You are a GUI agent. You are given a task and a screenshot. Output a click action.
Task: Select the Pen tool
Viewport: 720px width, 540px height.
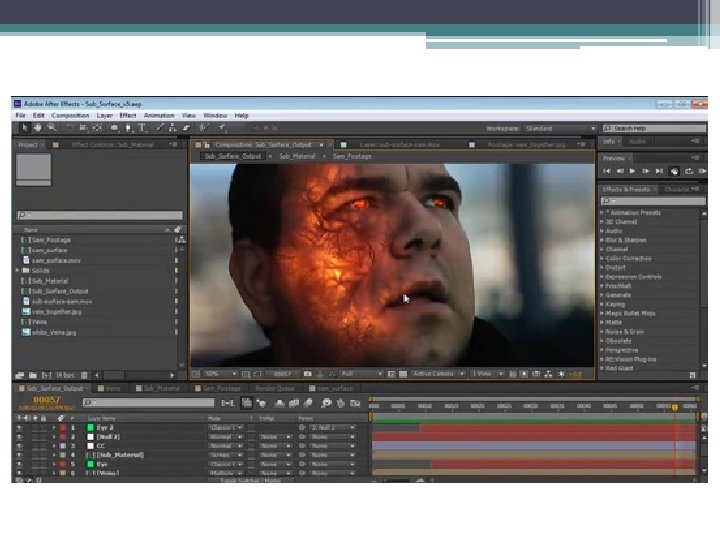tap(128, 128)
